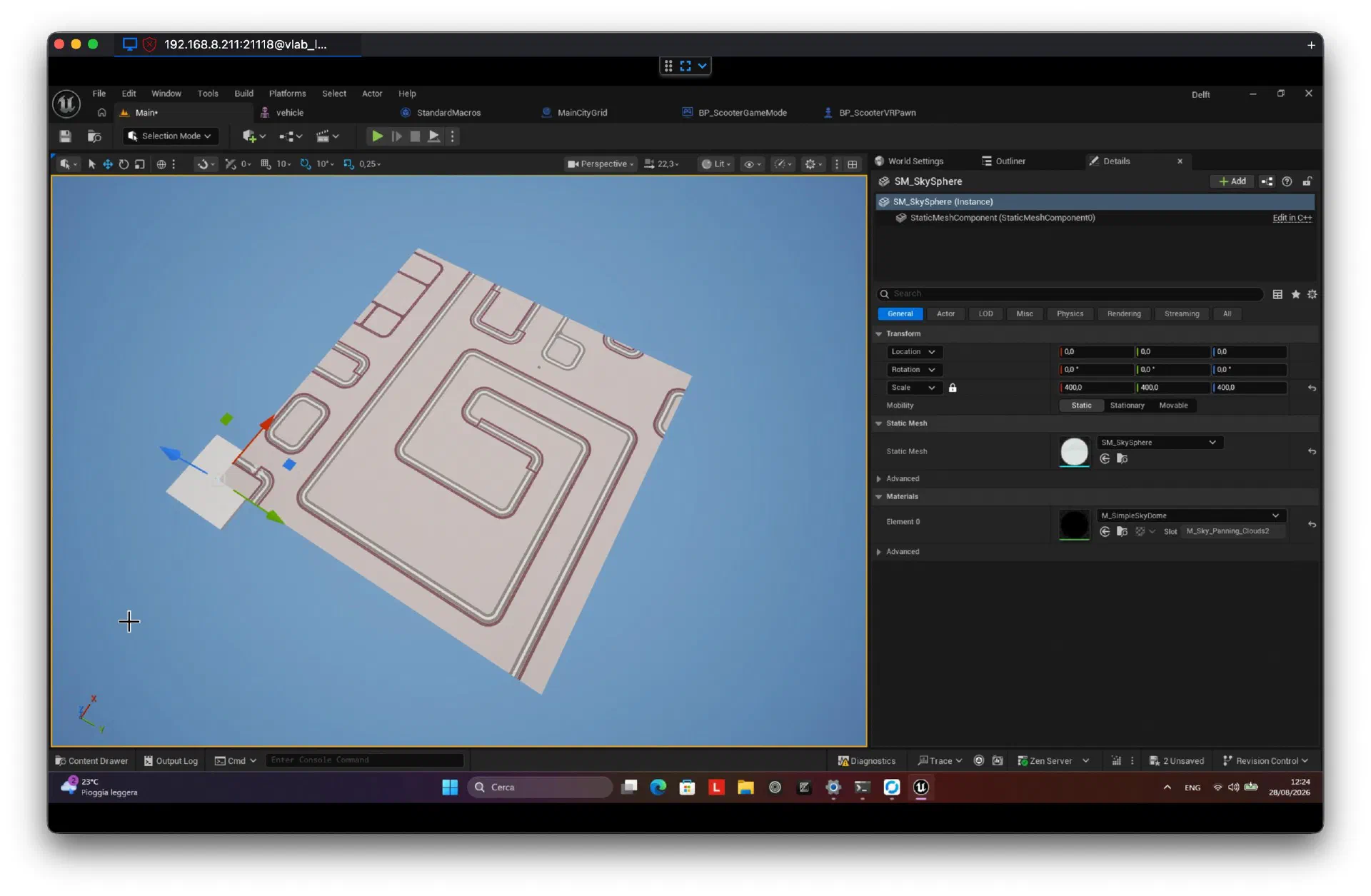Click the Stop simulation button
The height and width of the screenshot is (896, 1371).
[x=415, y=136]
